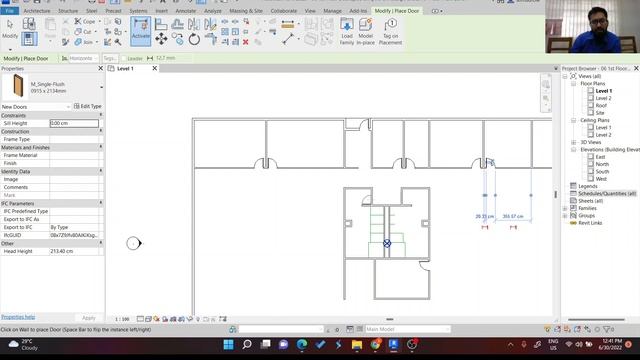Select Schedules/Quantities (all) in browser
Image resolution: width=640 pixels, height=360 pixels.
pyautogui.click(x=607, y=193)
